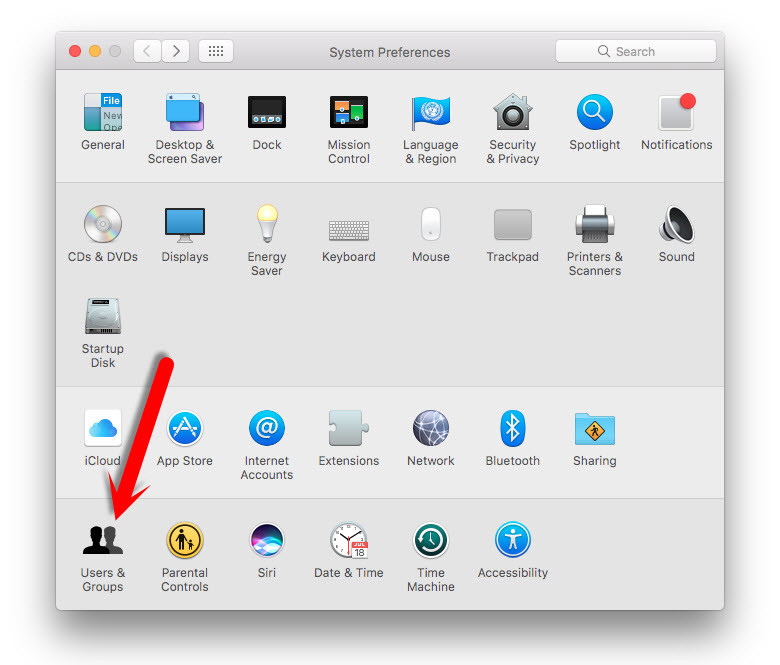
Task: Click the Show All grid button
Action: tap(216, 51)
